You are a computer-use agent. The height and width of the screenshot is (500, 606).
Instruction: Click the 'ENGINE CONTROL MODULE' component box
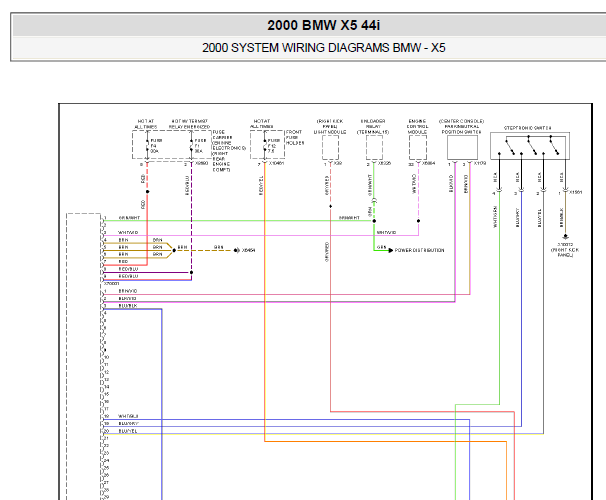coord(418,147)
